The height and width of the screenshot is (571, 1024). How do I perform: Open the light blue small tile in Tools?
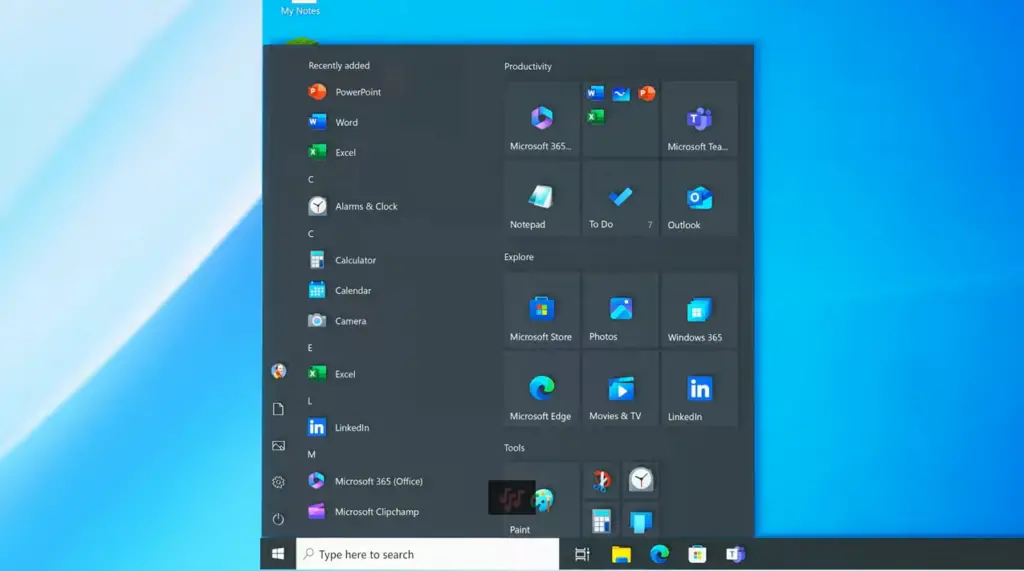[x=641, y=521]
